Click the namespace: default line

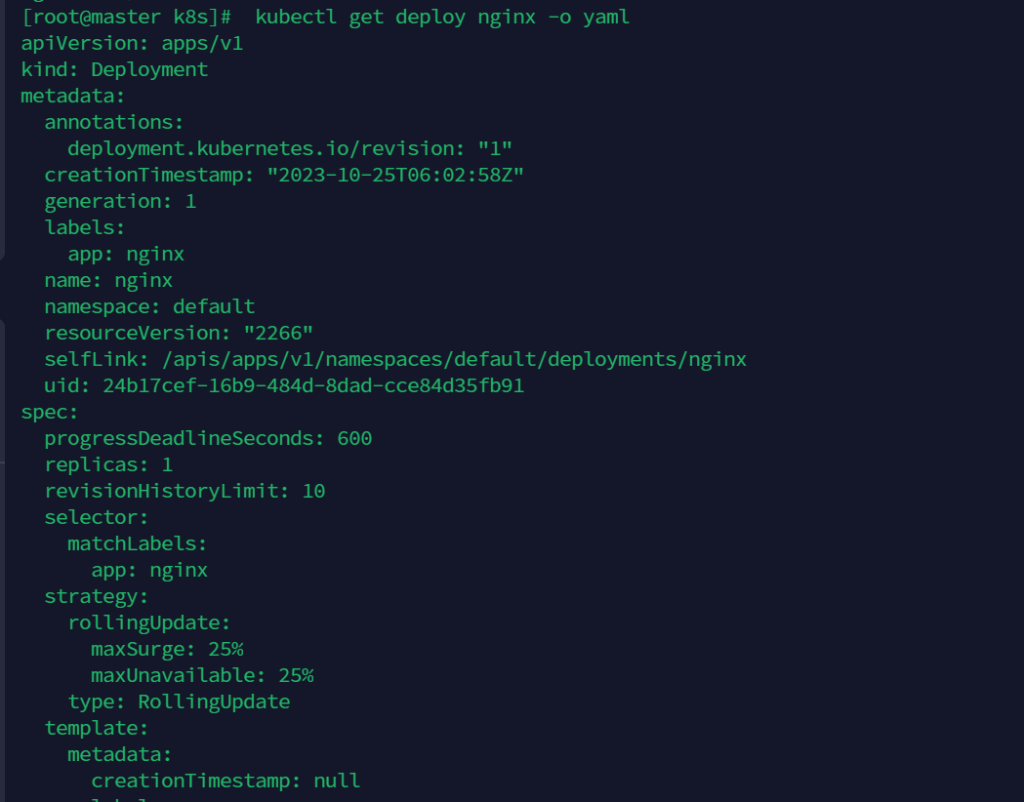tap(149, 306)
